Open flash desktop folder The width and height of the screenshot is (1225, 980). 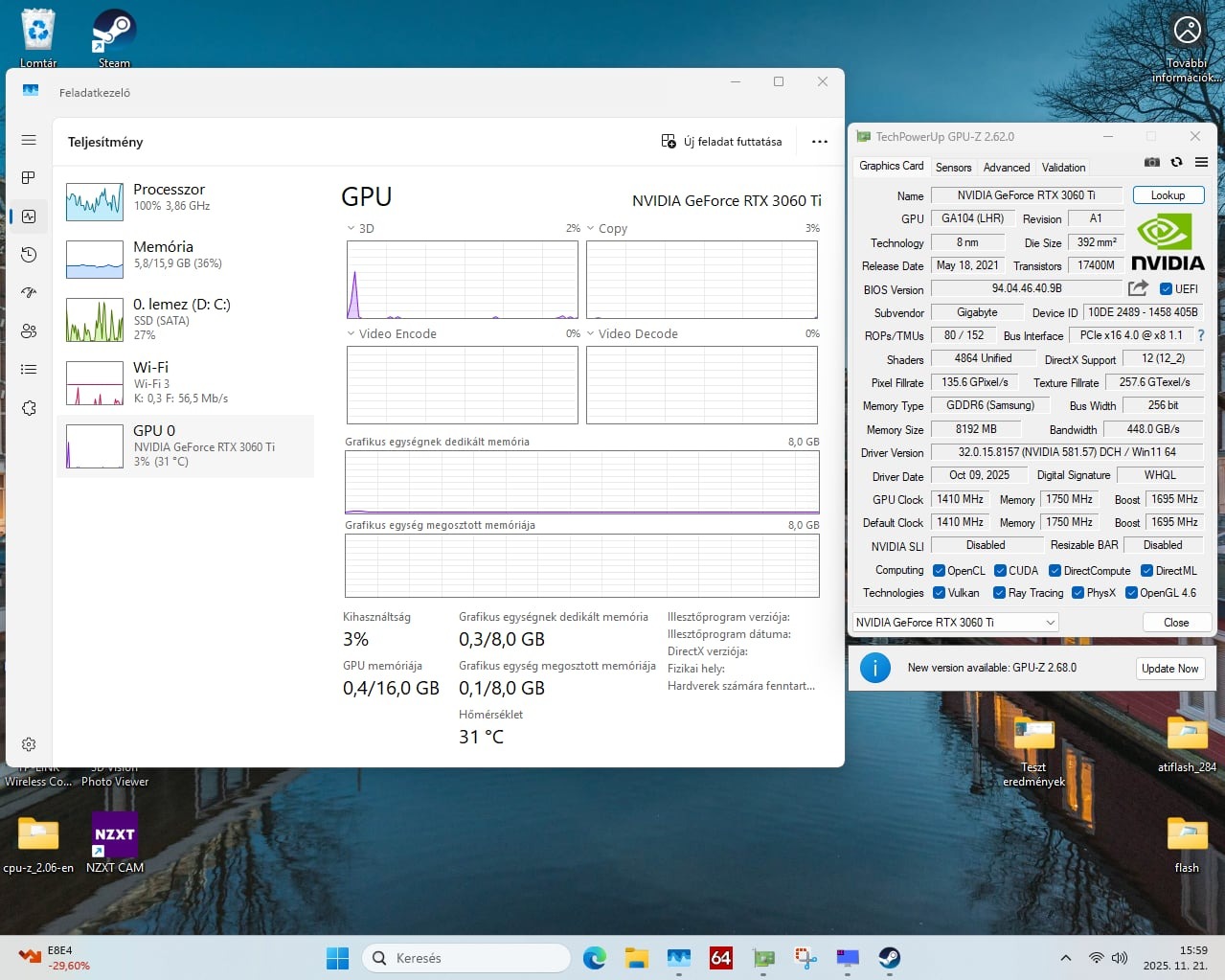[1187, 845]
